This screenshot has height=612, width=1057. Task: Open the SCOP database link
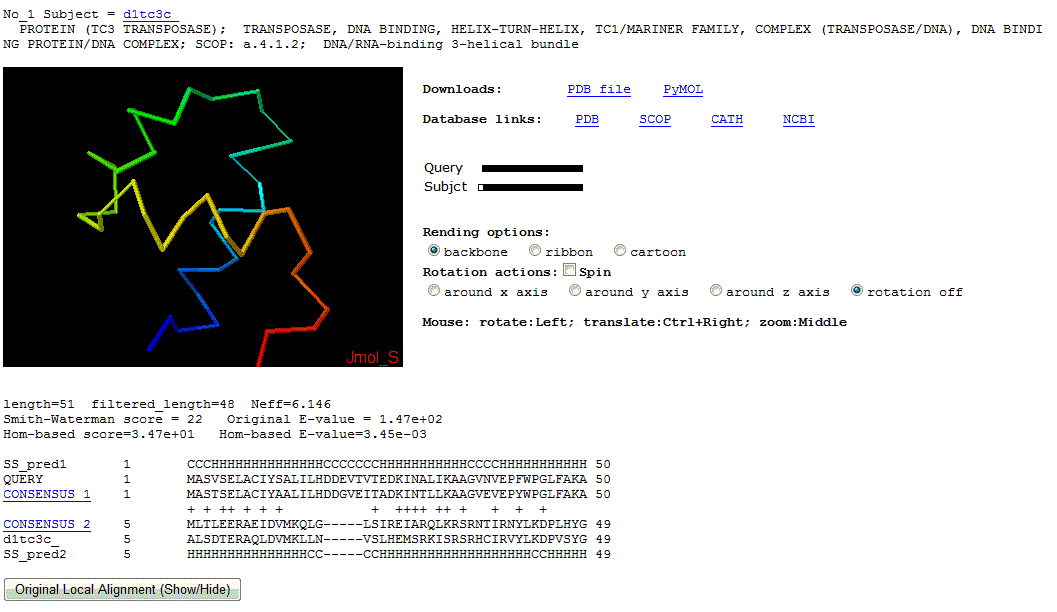(655, 119)
